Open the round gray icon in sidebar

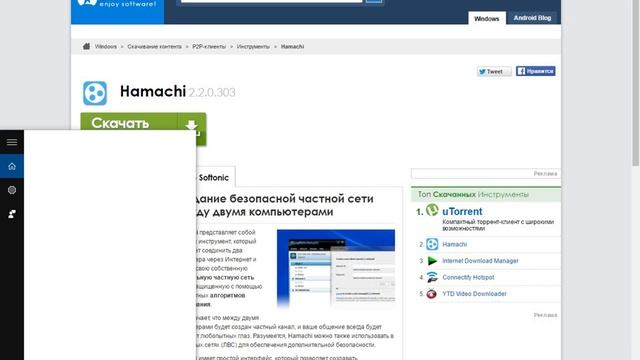pyautogui.click(x=12, y=190)
